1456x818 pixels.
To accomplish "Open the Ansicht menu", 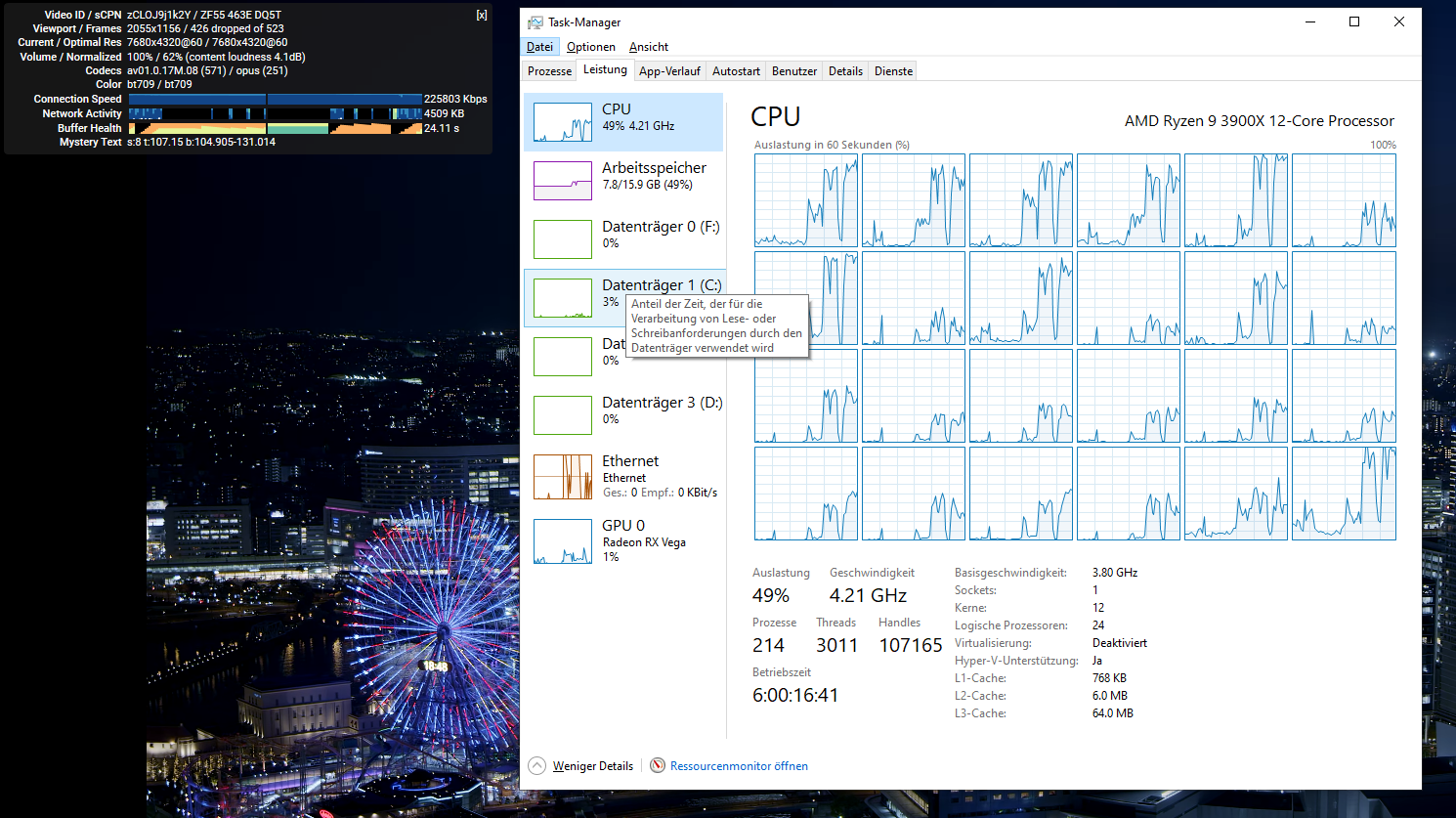I will click(649, 47).
